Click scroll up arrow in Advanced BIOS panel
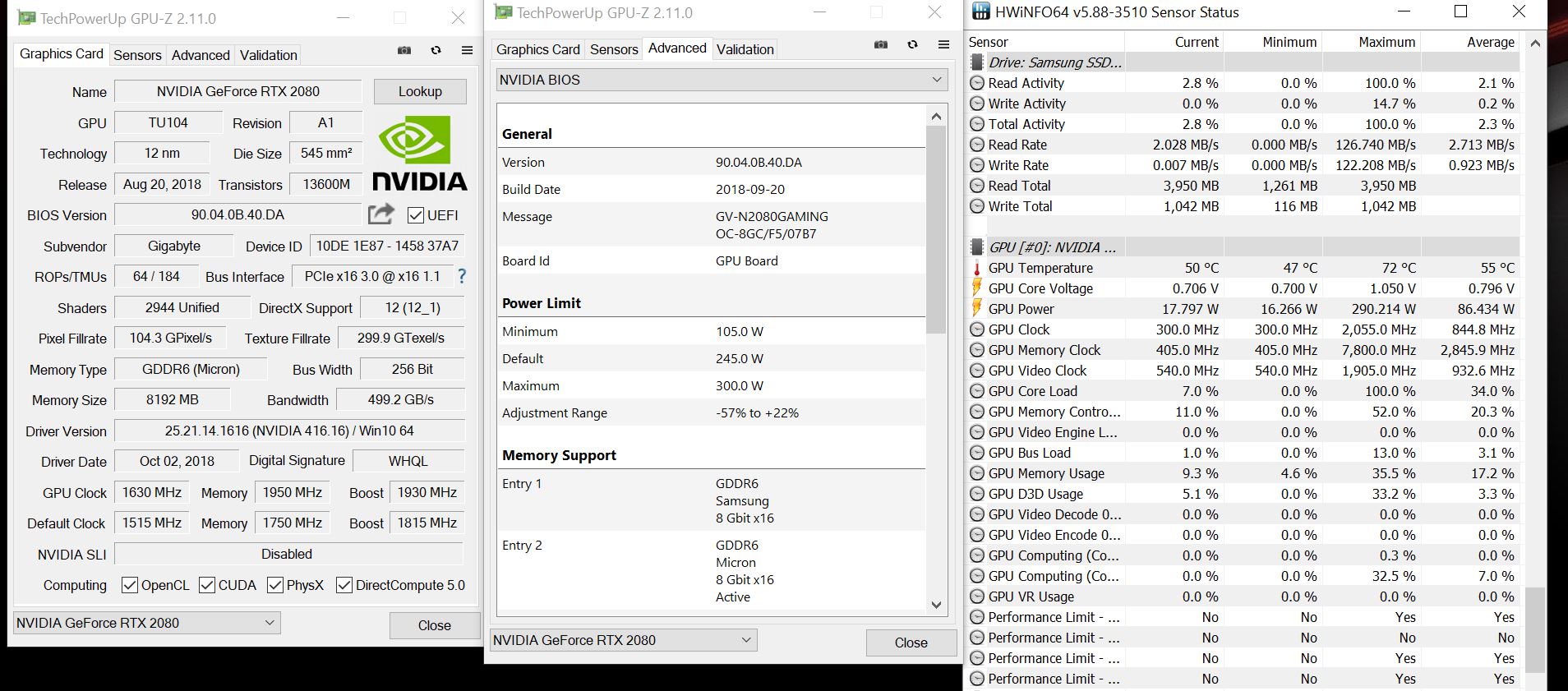 coord(936,117)
